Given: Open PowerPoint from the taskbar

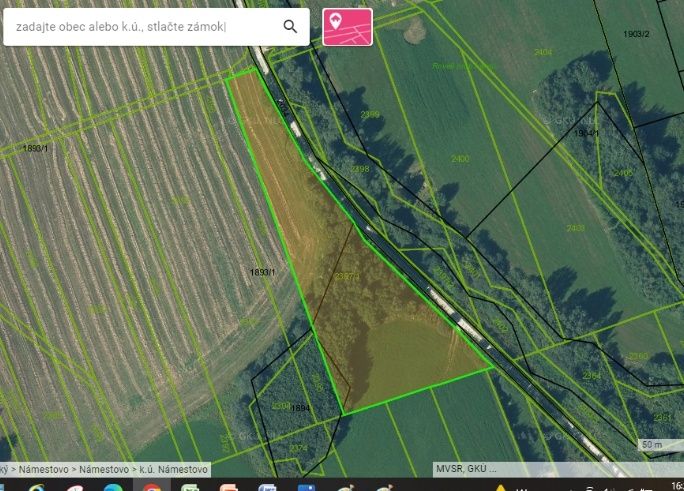Looking at the screenshot, I should pyautogui.click(x=229, y=488).
